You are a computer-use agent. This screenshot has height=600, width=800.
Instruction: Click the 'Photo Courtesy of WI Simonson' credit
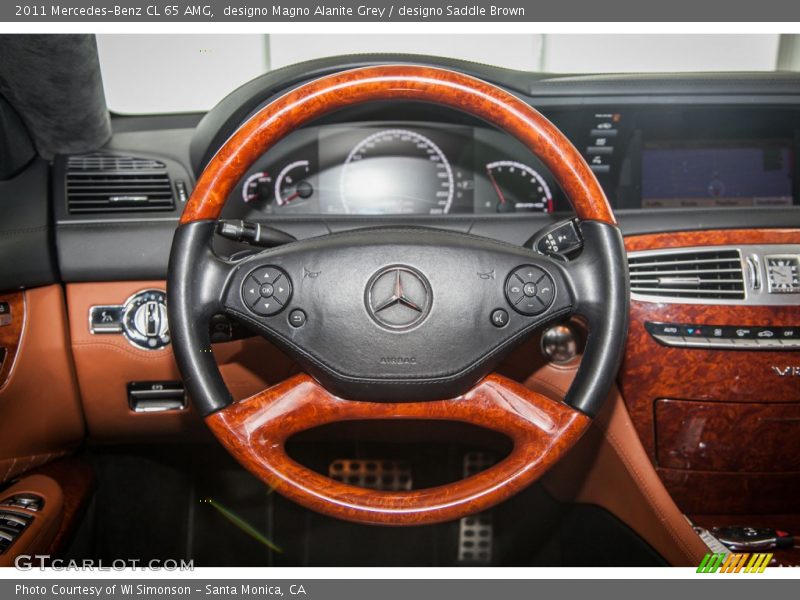point(103,590)
